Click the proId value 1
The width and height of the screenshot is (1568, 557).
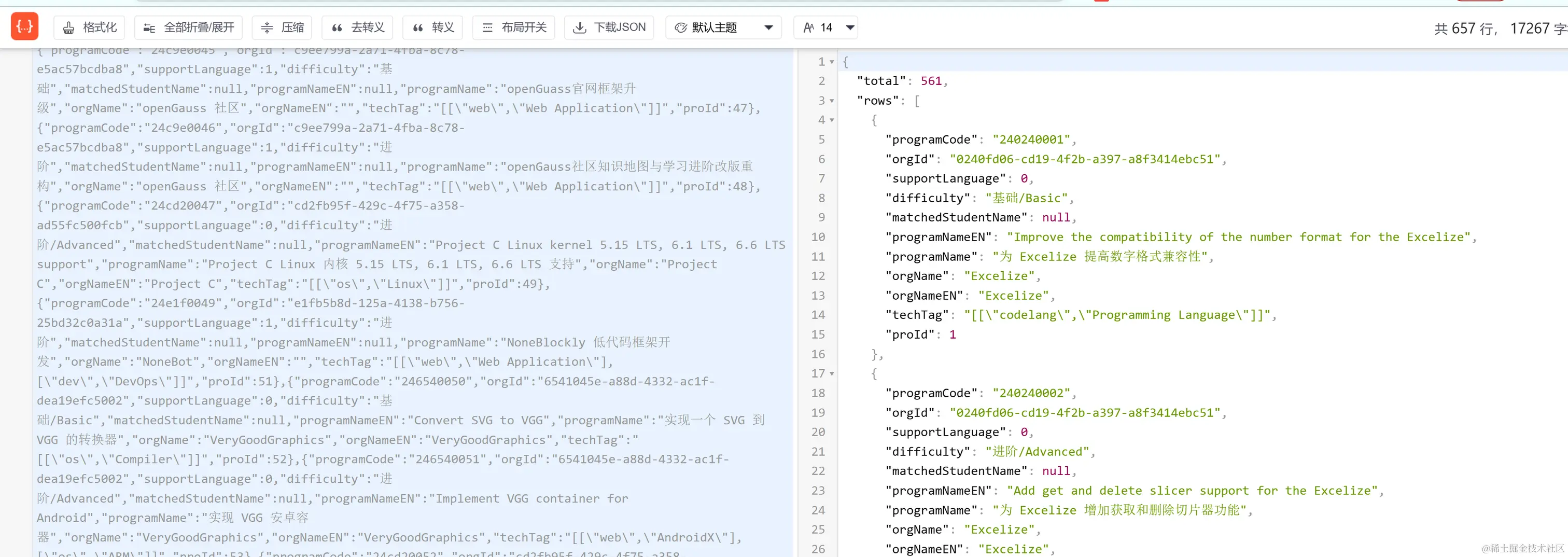tap(953, 334)
